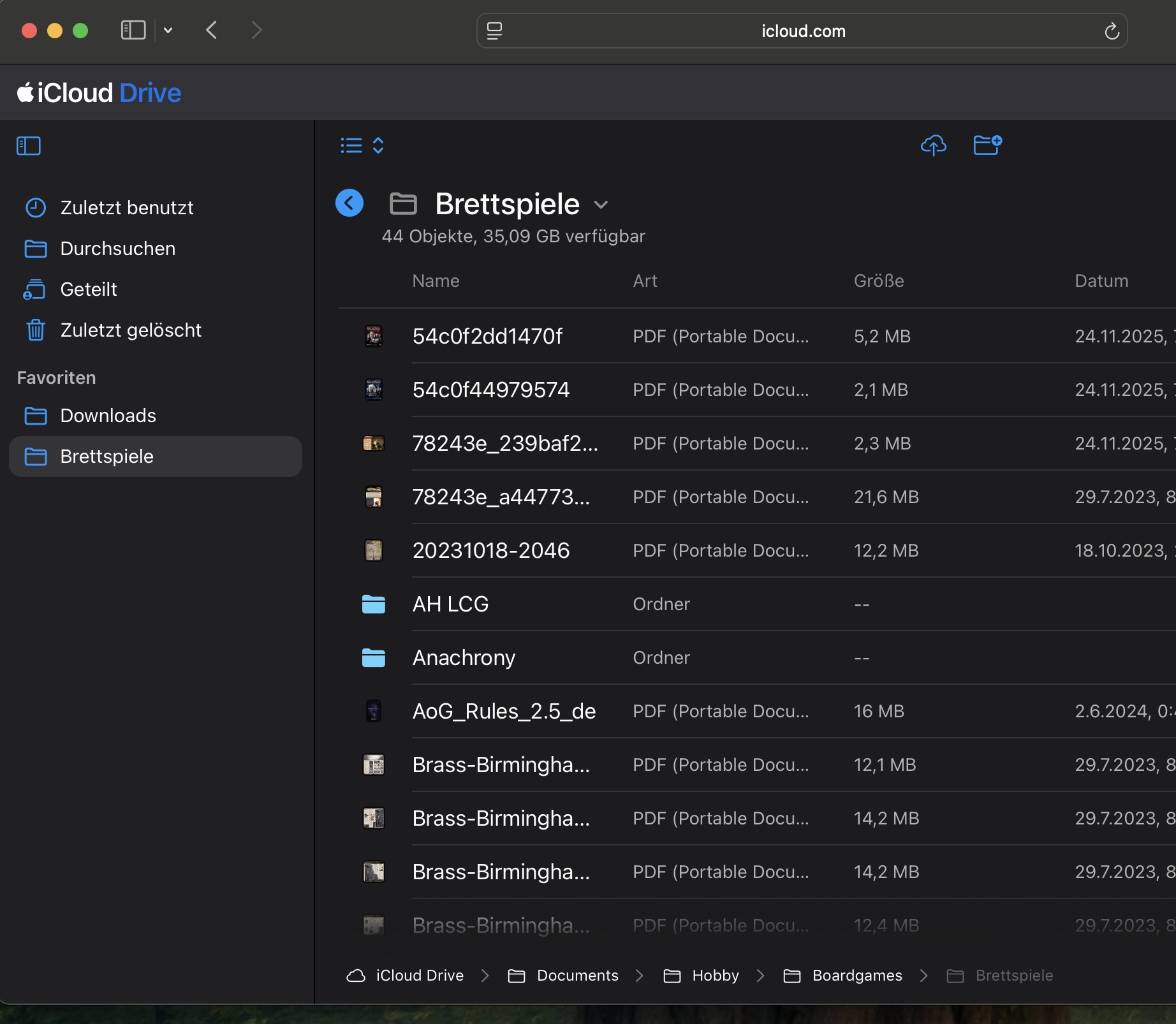Click the icloud.com address field
The width and height of the screenshot is (1176, 1024).
tap(802, 31)
